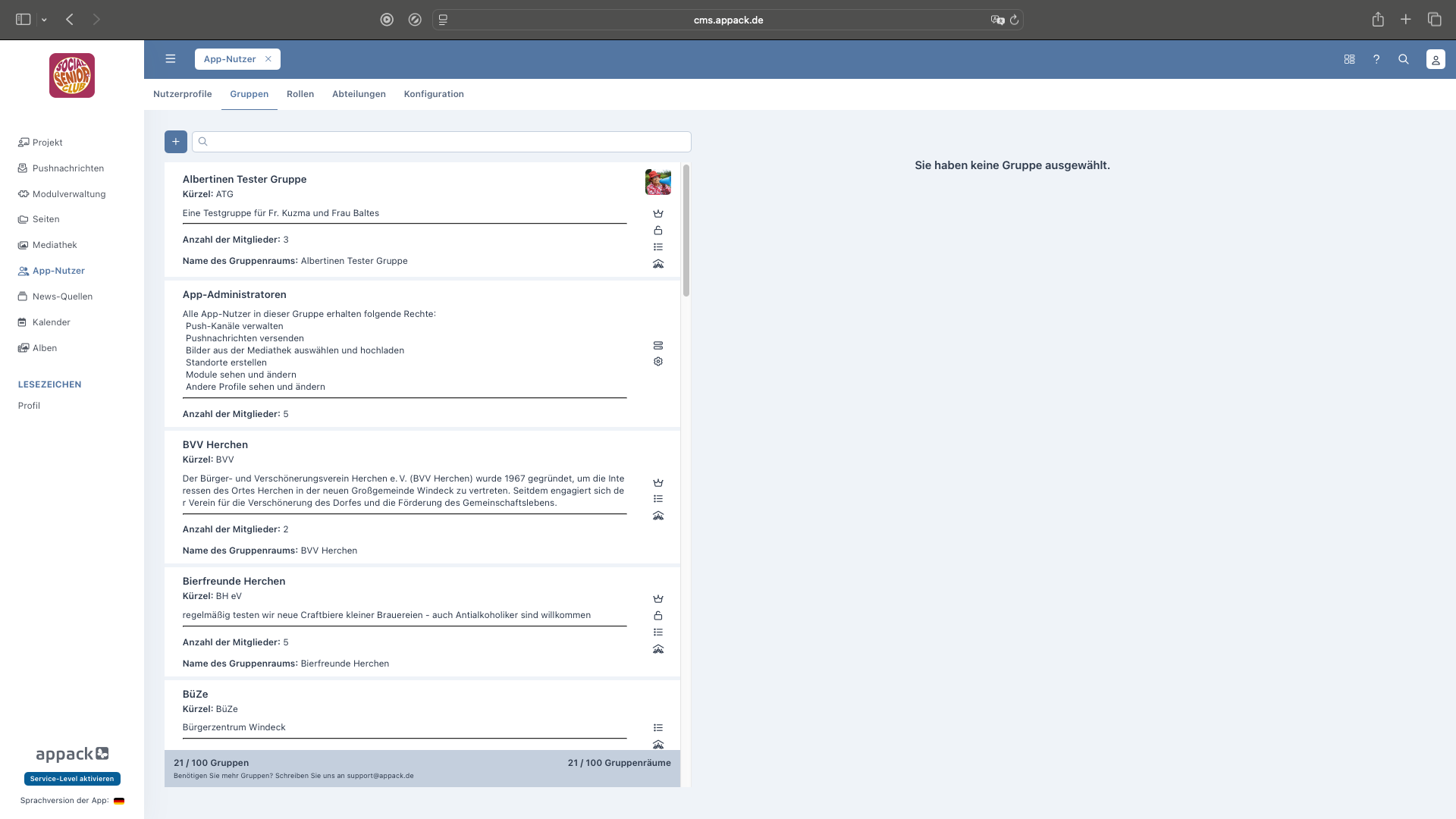Toggle the padlock on Albertinen Tester Gruppe
Screen dimensions: 1456x819
coord(658,231)
